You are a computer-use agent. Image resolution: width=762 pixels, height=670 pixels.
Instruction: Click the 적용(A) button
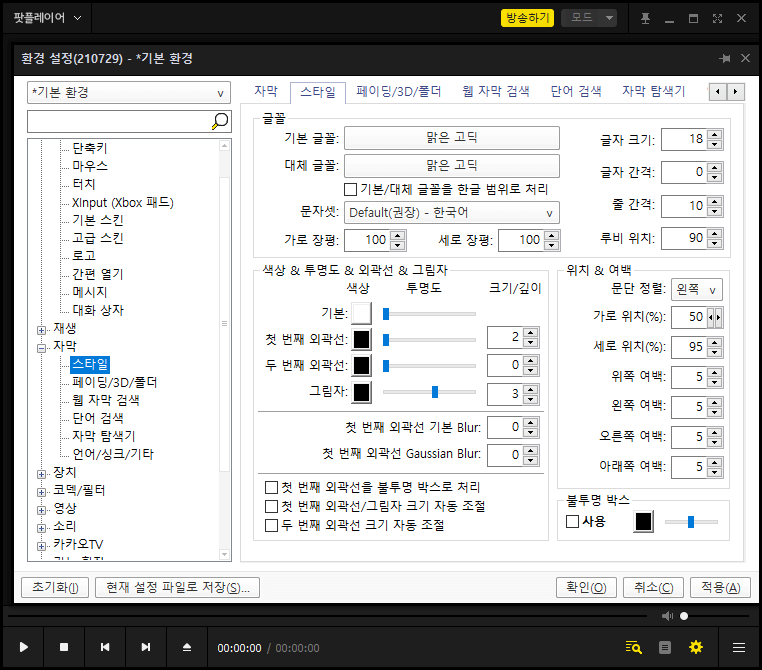(720, 587)
